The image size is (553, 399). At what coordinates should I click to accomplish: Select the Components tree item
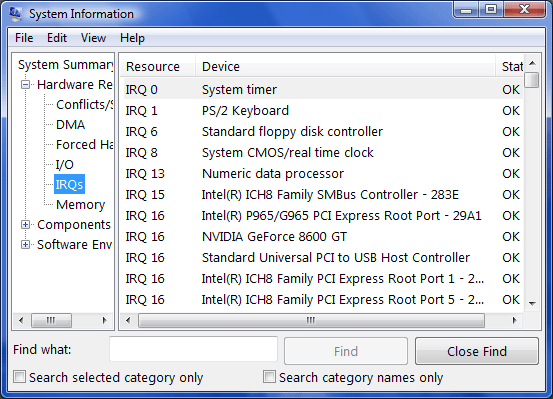point(74,225)
